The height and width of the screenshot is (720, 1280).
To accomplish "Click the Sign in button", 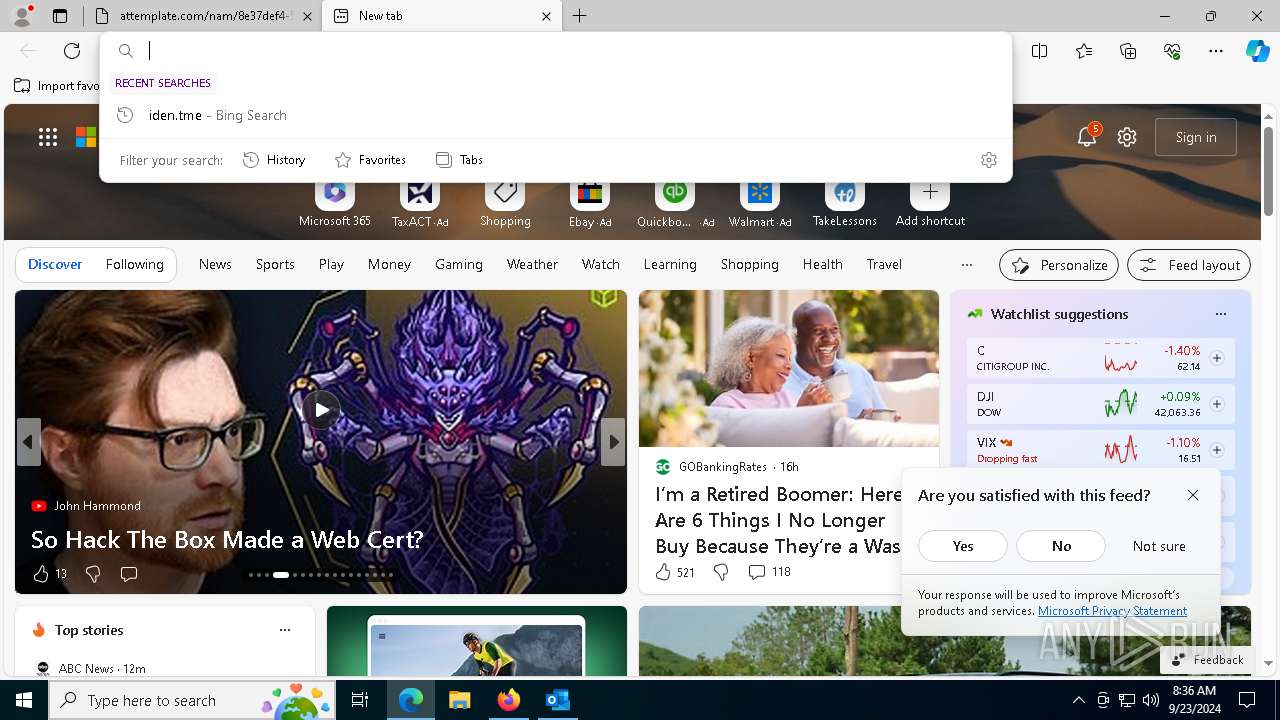I will coord(1196,137).
